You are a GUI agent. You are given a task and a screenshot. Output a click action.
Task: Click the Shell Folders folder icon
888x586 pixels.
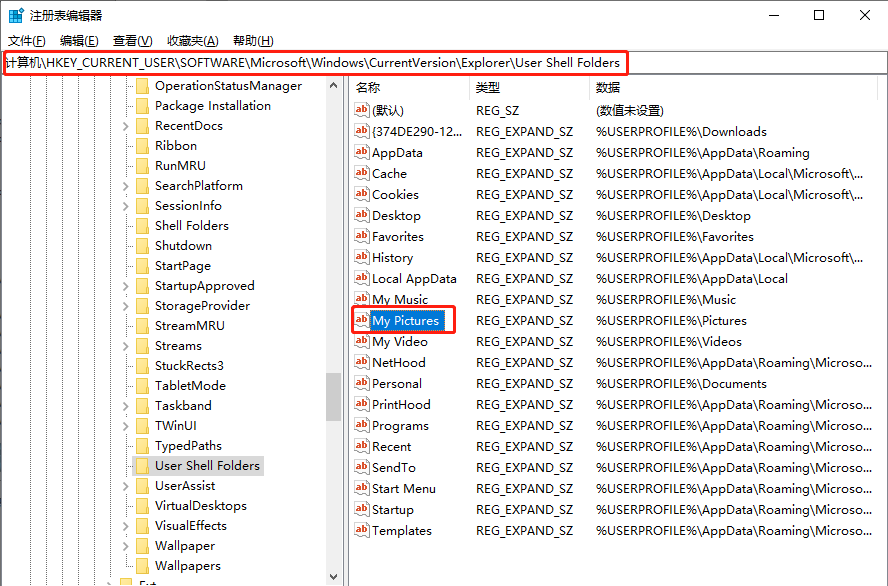143,226
